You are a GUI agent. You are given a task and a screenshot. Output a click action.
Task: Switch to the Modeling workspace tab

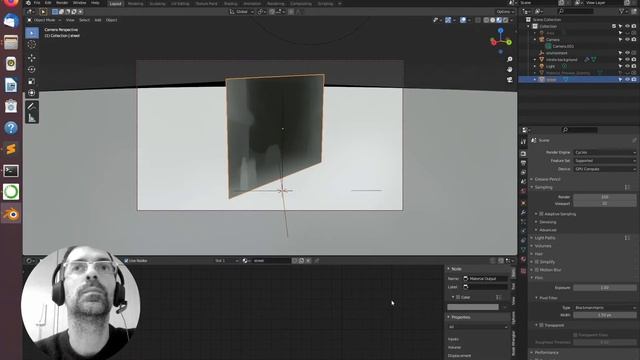click(136, 4)
